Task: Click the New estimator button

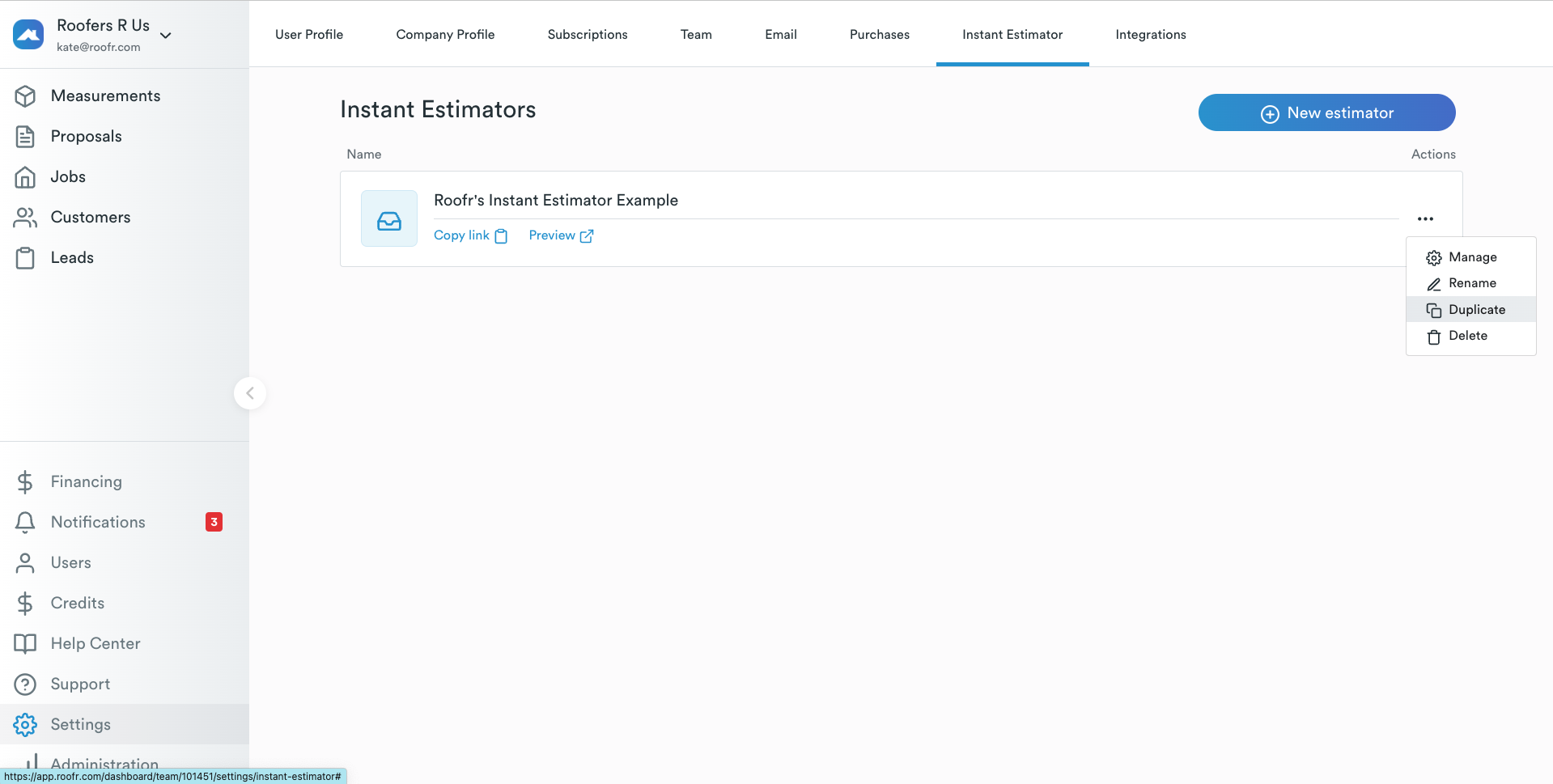Action: pos(1327,112)
